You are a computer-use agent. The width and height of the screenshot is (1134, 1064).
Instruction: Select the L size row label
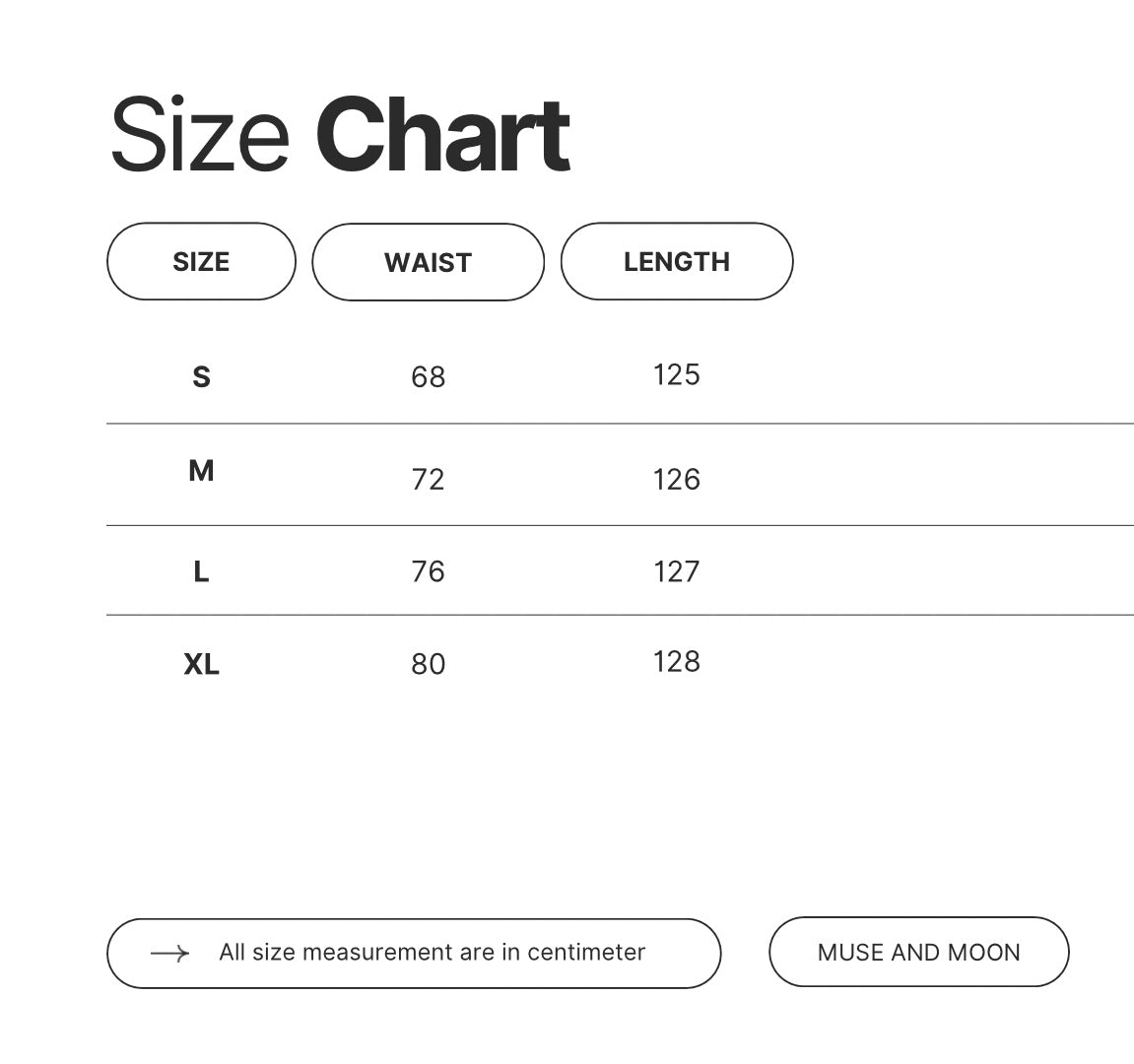201,571
